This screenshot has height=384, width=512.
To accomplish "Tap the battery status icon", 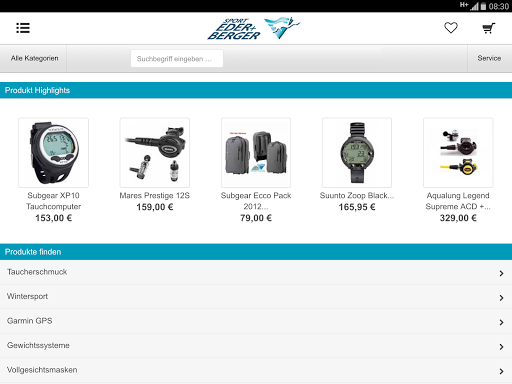I will coord(483,6).
